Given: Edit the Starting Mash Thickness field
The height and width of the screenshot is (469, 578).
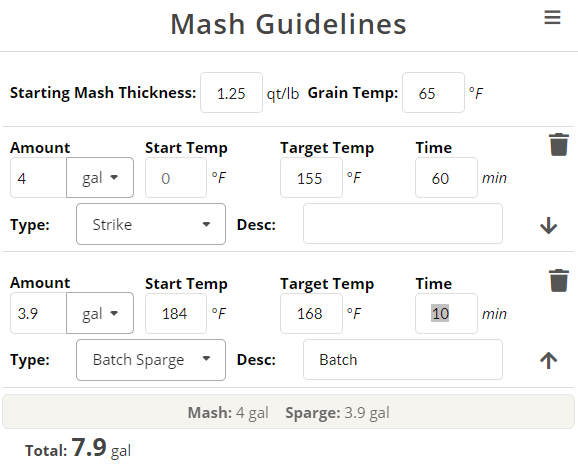Looking at the screenshot, I should point(231,93).
